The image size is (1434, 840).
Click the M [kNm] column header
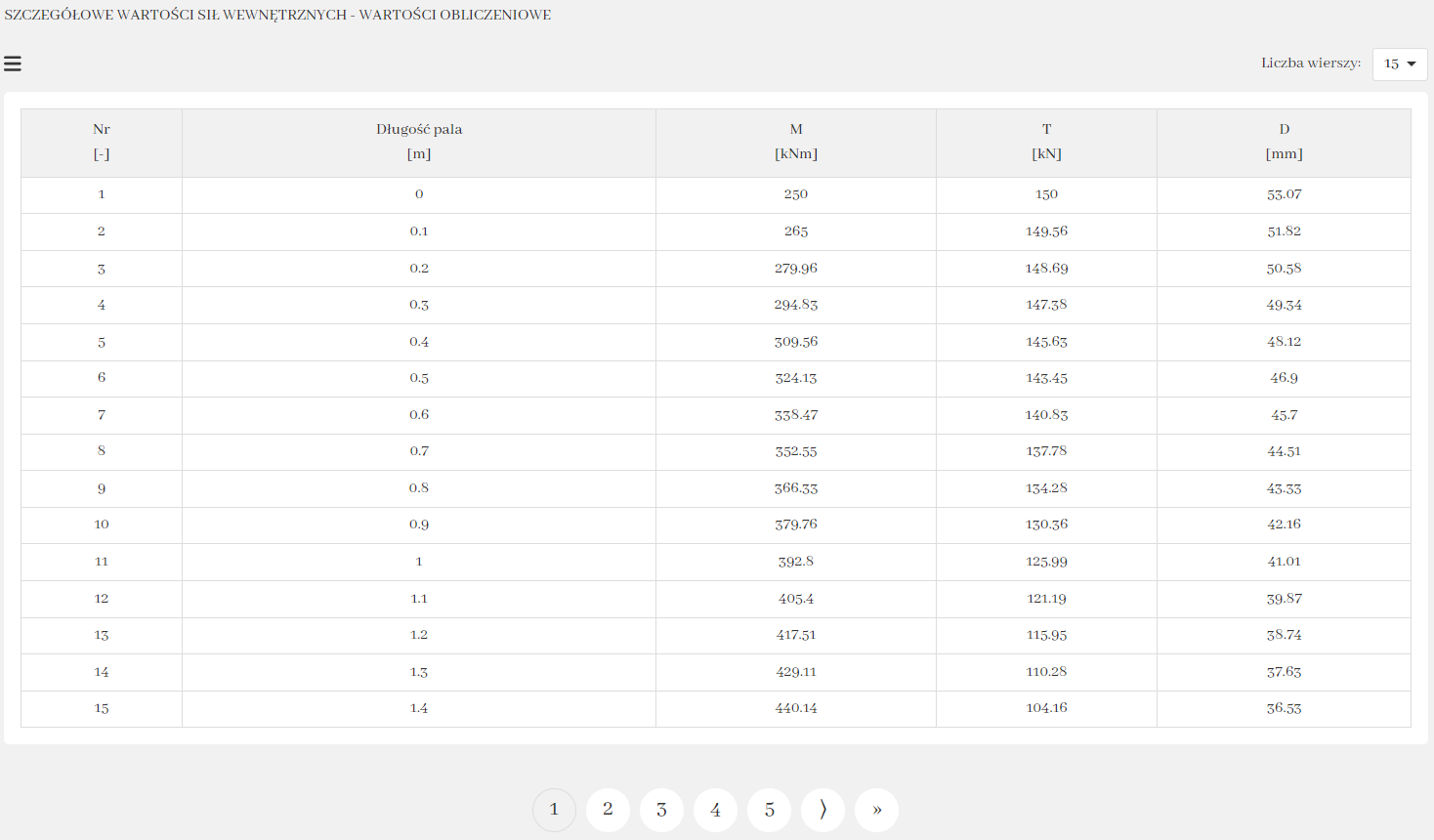(796, 142)
